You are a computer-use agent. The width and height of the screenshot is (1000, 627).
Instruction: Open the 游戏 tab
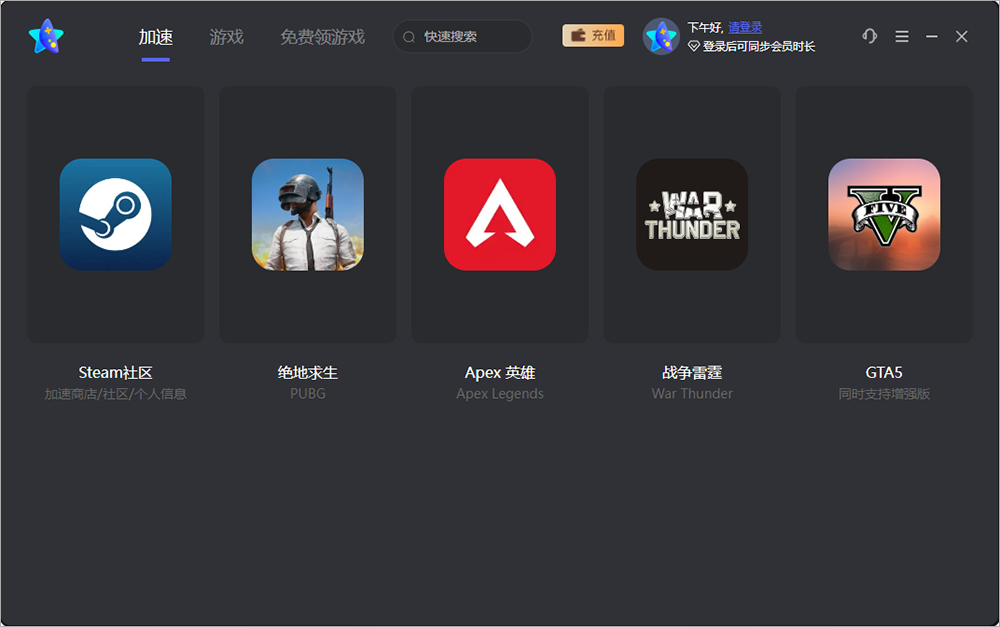226,37
